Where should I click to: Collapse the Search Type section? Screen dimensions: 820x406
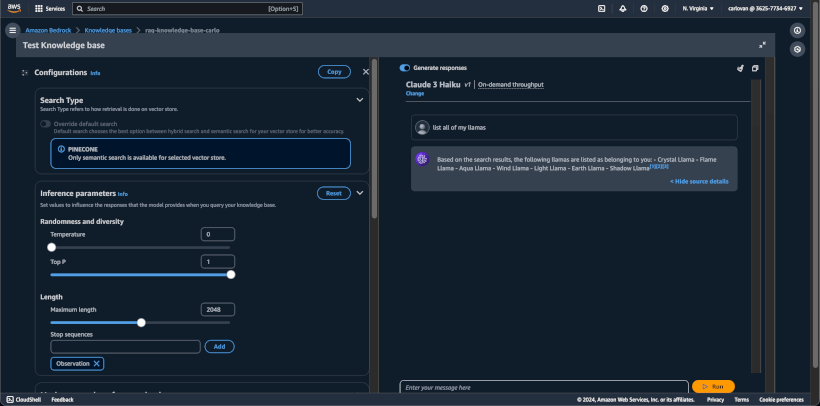360,100
